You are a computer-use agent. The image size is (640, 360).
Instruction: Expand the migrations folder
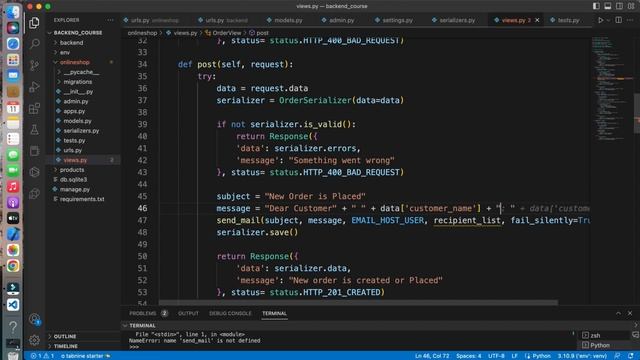click(78, 82)
